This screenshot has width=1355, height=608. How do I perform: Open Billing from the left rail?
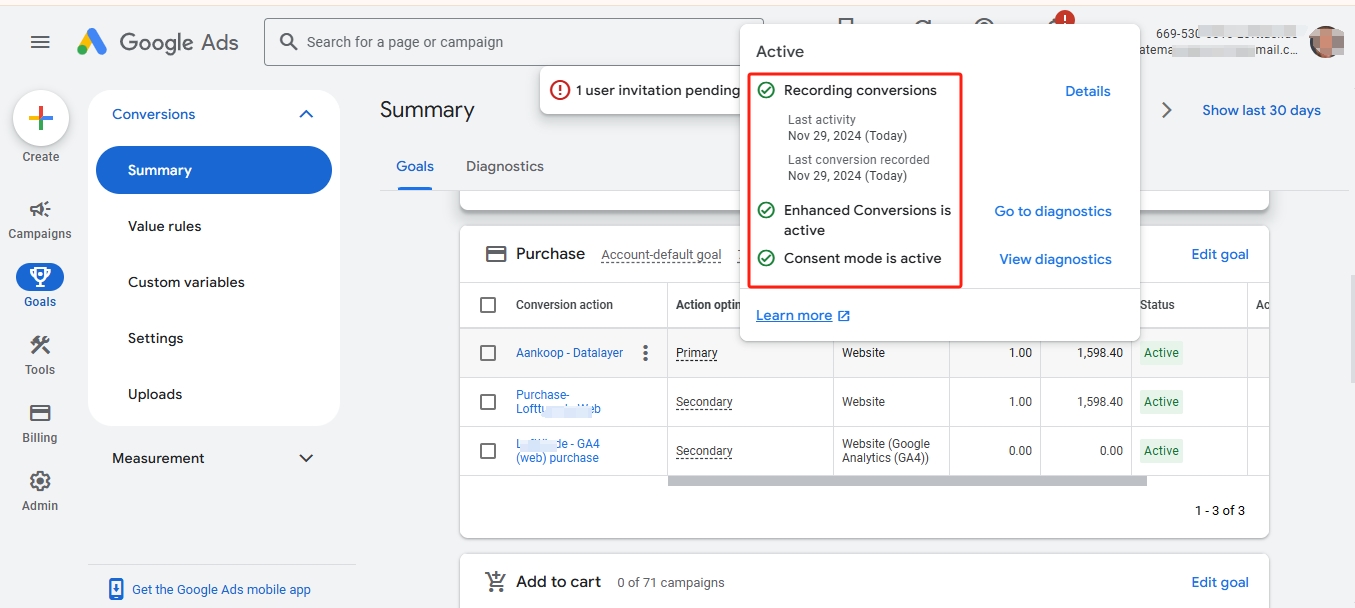tap(40, 423)
